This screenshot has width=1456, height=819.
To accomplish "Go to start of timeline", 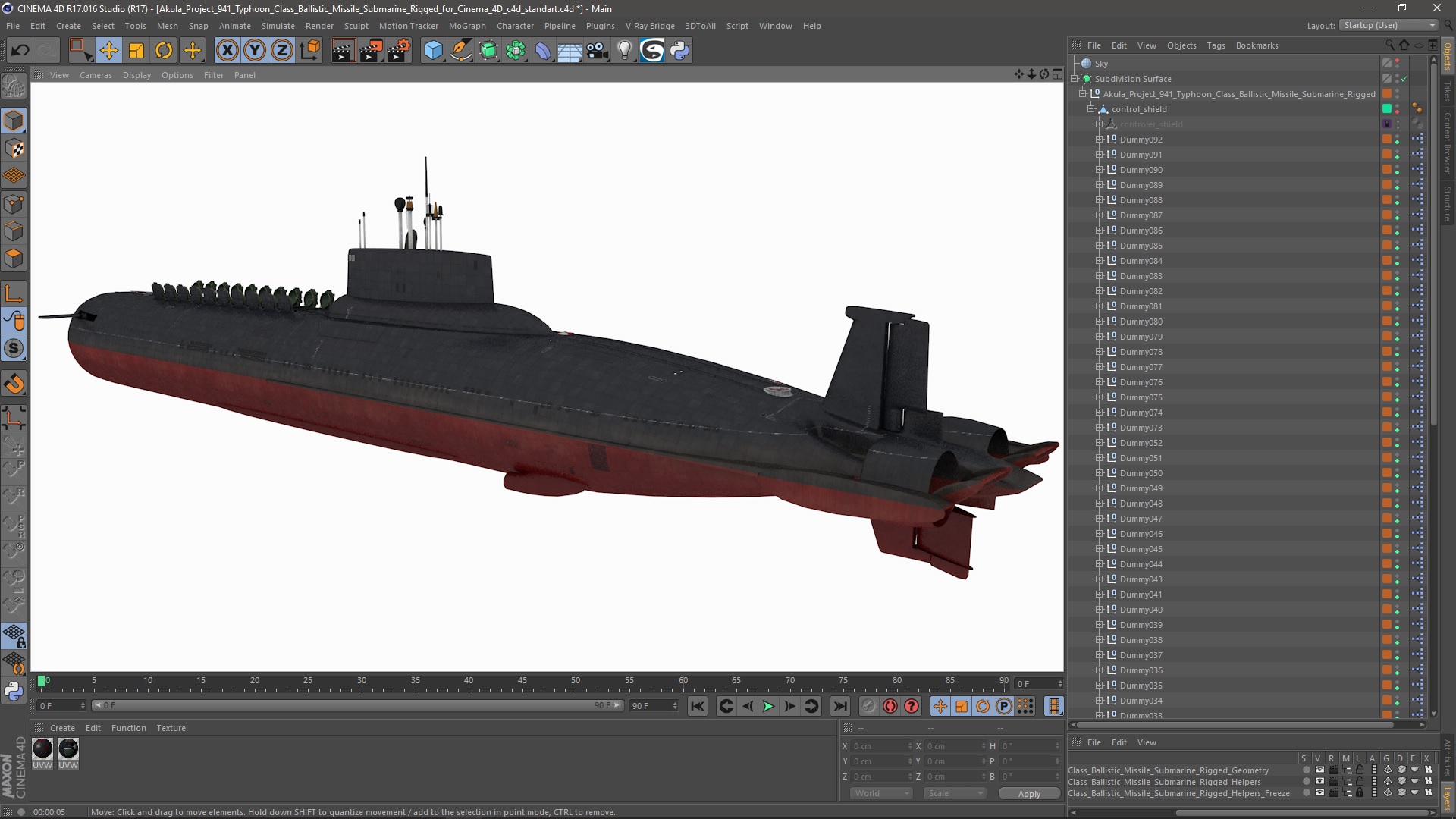I will (x=697, y=706).
